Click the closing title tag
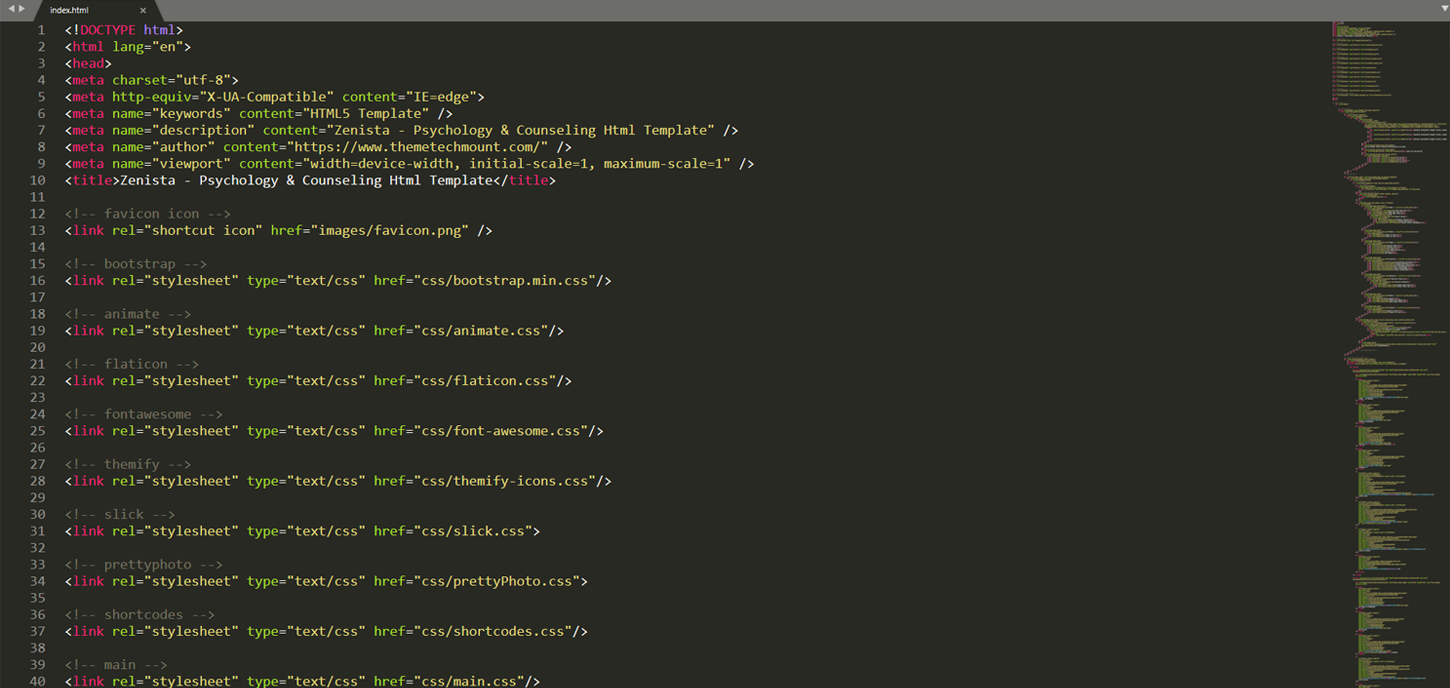The height and width of the screenshot is (688, 1450). [x=525, y=180]
